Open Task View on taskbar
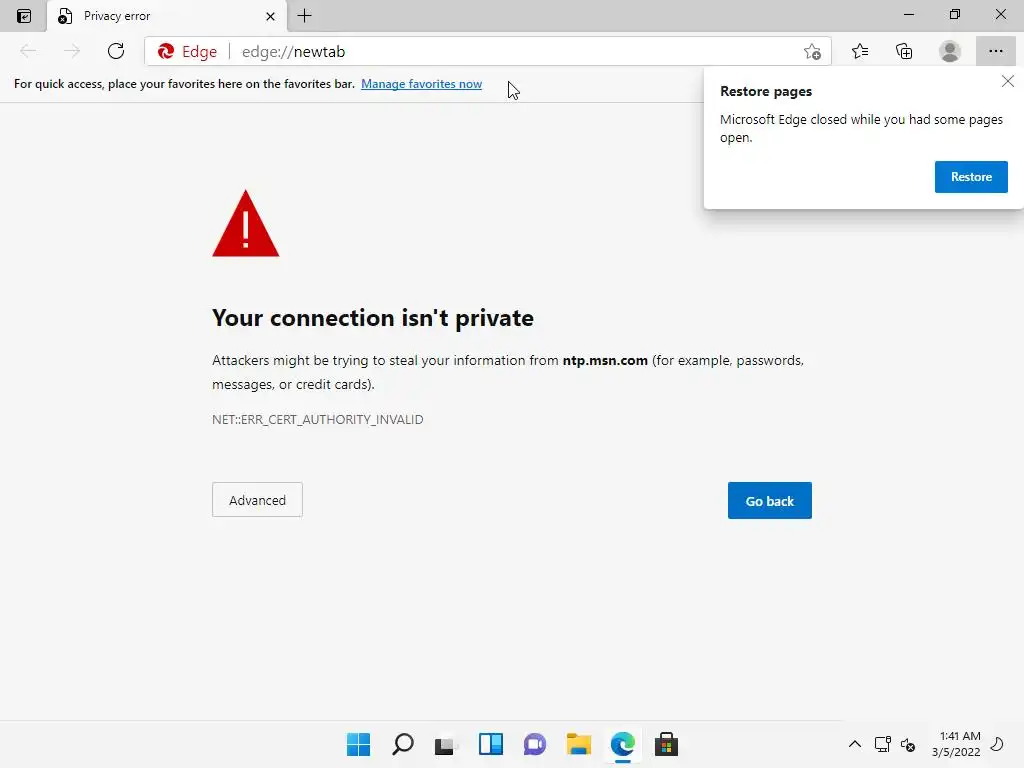 click(445, 744)
